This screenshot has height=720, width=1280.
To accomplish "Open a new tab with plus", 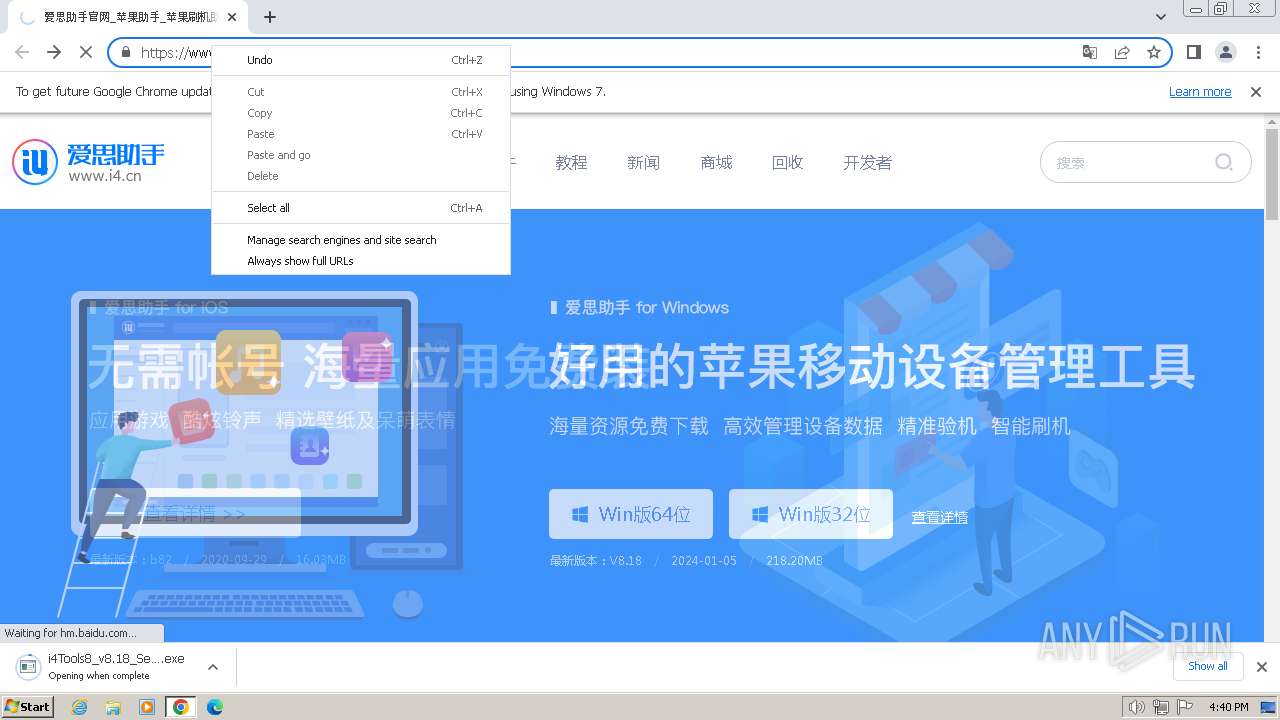I will (x=270, y=17).
